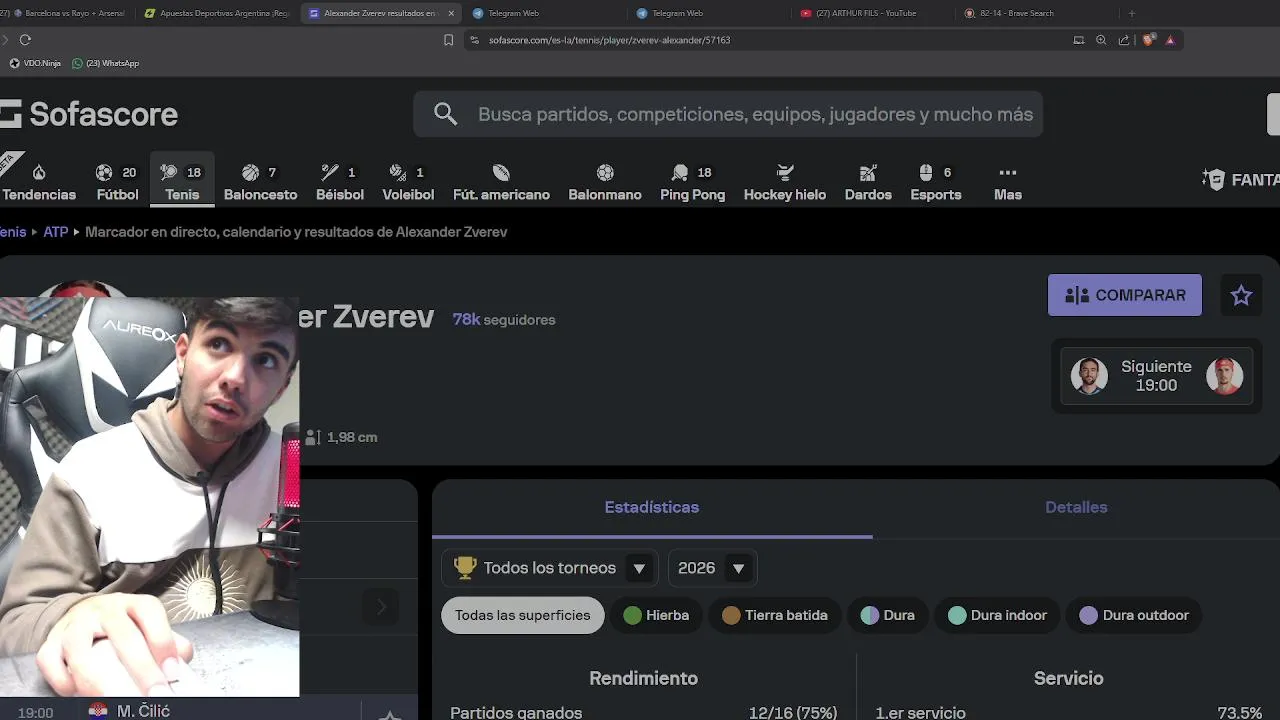Select the Baloncesto sport icon
Image resolution: width=1280 pixels, height=720 pixels.
250,172
